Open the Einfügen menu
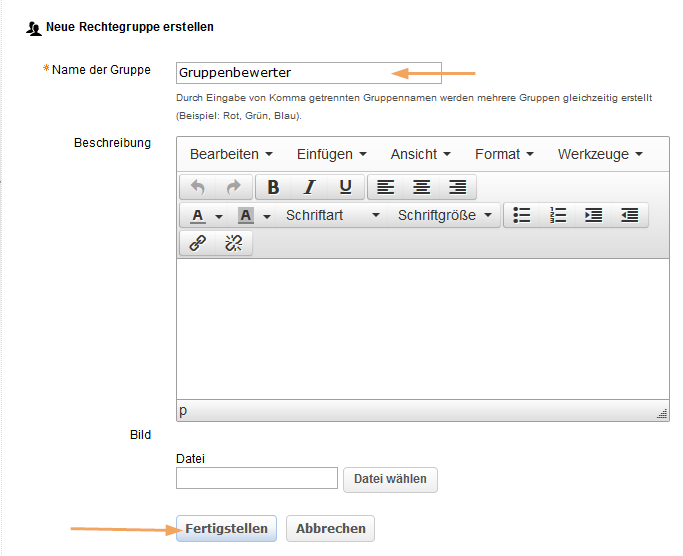This screenshot has height=556, width=683. [332, 154]
